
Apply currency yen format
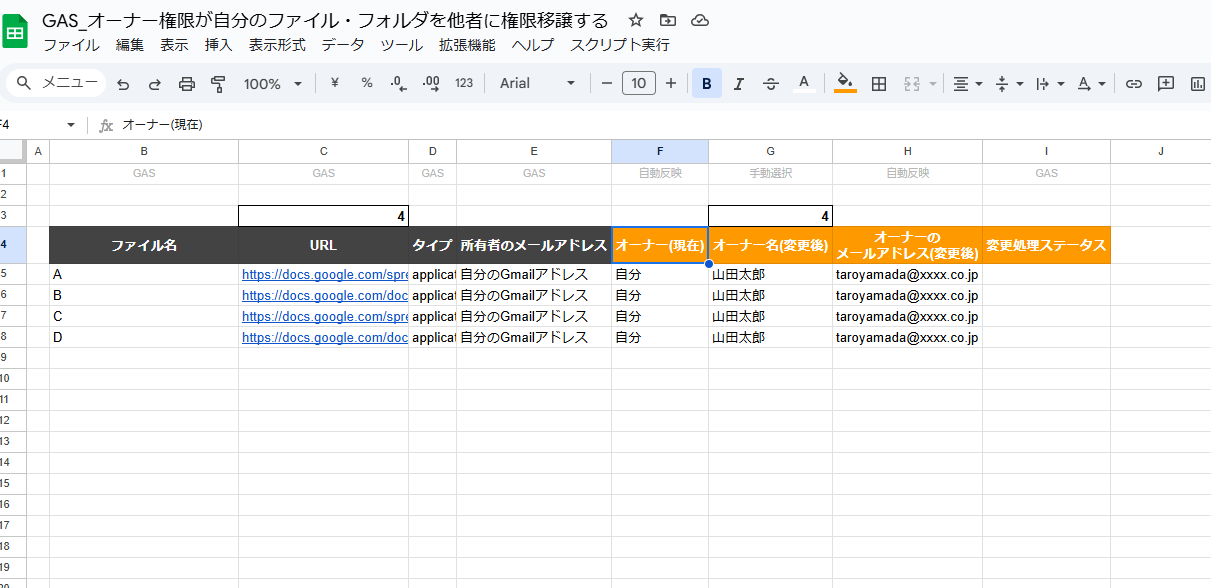click(x=335, y=83)
